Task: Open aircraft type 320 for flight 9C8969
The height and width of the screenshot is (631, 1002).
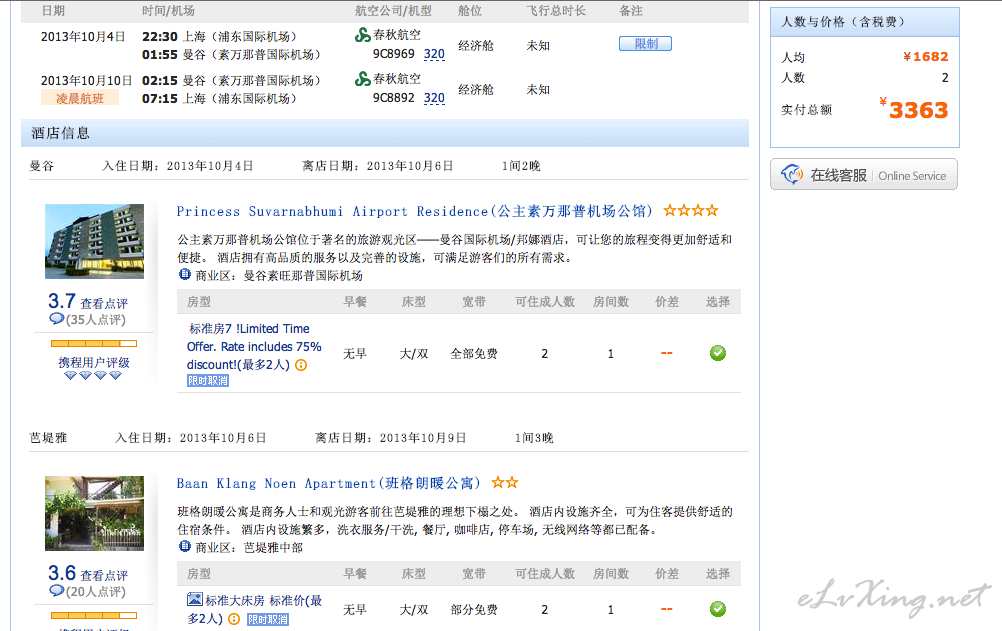Action: coord(435,54)
